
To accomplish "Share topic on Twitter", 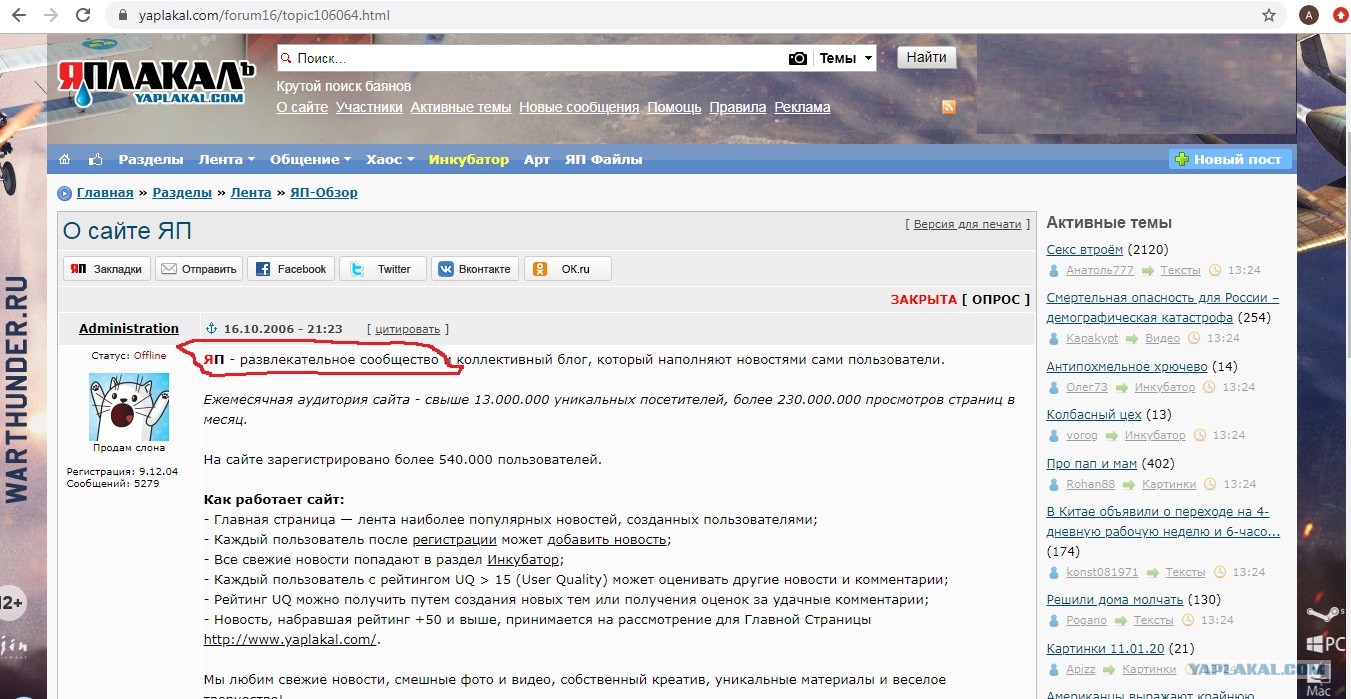I will pyautogui.click(x=383, y=269).
